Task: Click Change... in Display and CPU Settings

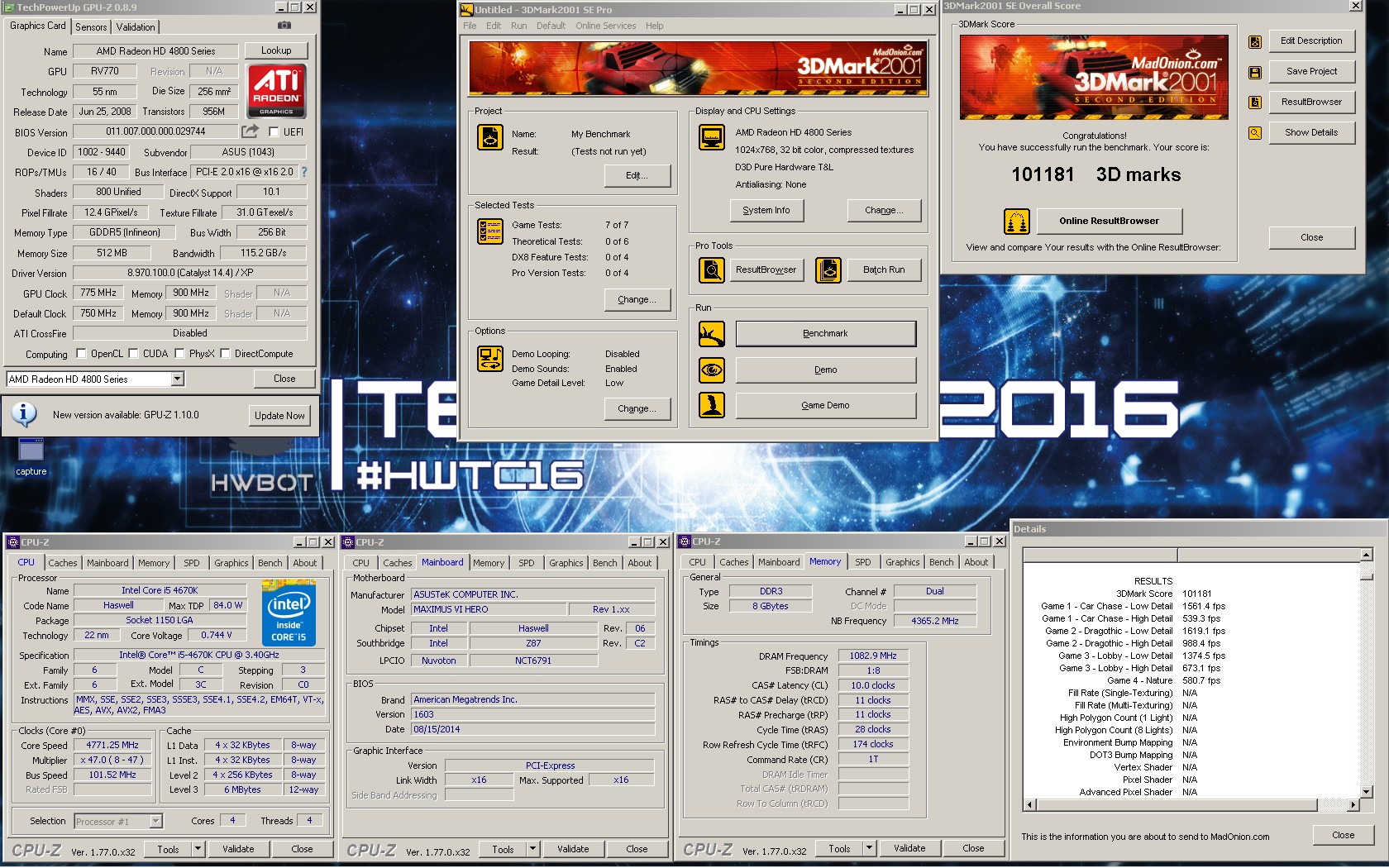Action: [884, 211]
